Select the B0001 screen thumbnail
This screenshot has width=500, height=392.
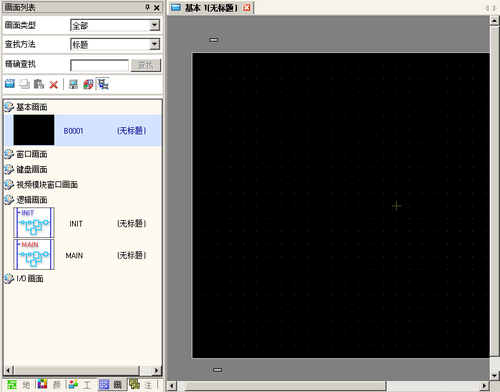click(34, 130)
